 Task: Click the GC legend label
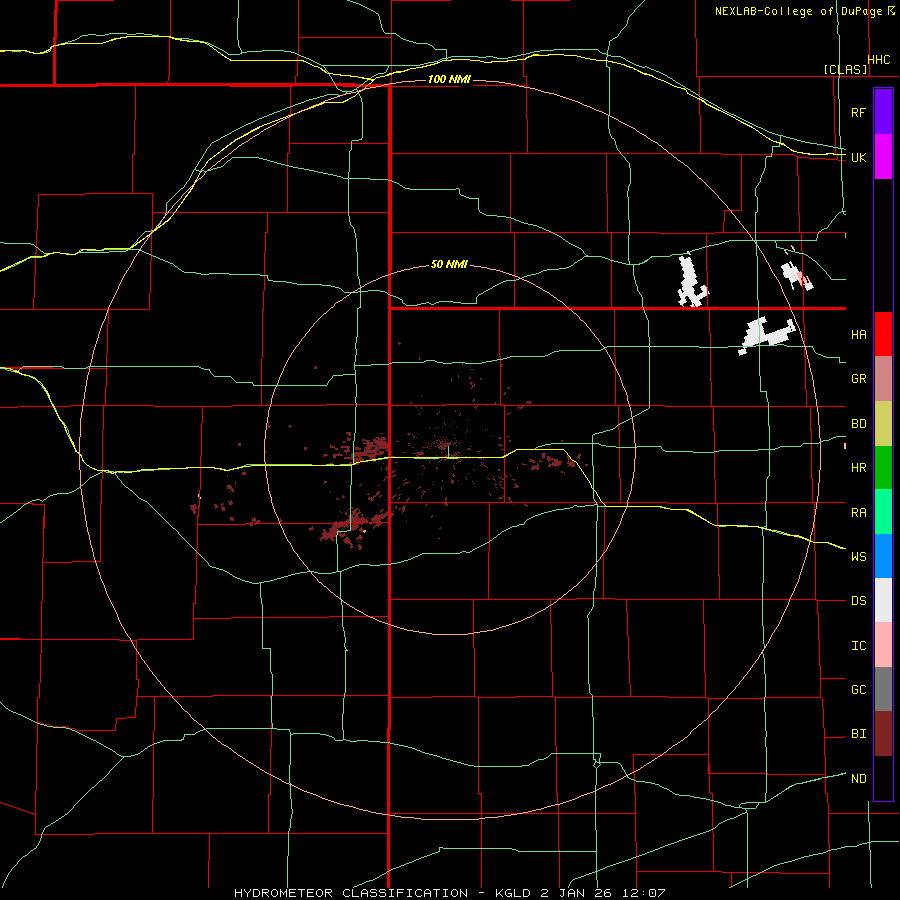pos(858,690)
